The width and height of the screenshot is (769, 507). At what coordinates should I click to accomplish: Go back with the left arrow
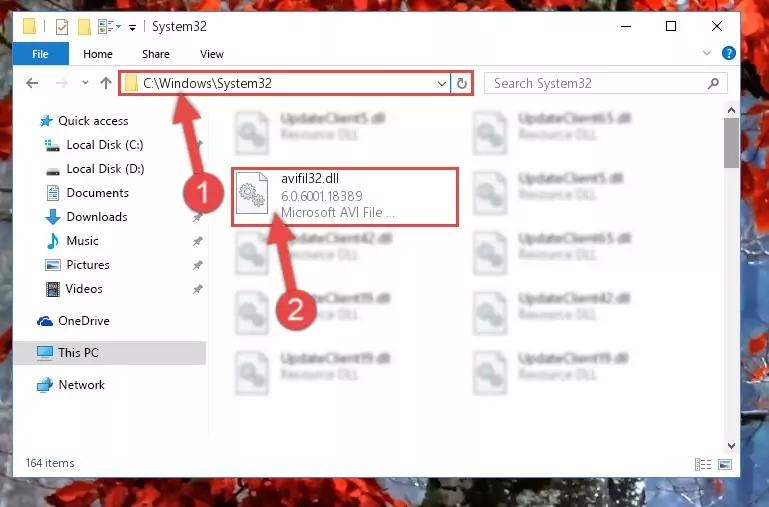32,83
